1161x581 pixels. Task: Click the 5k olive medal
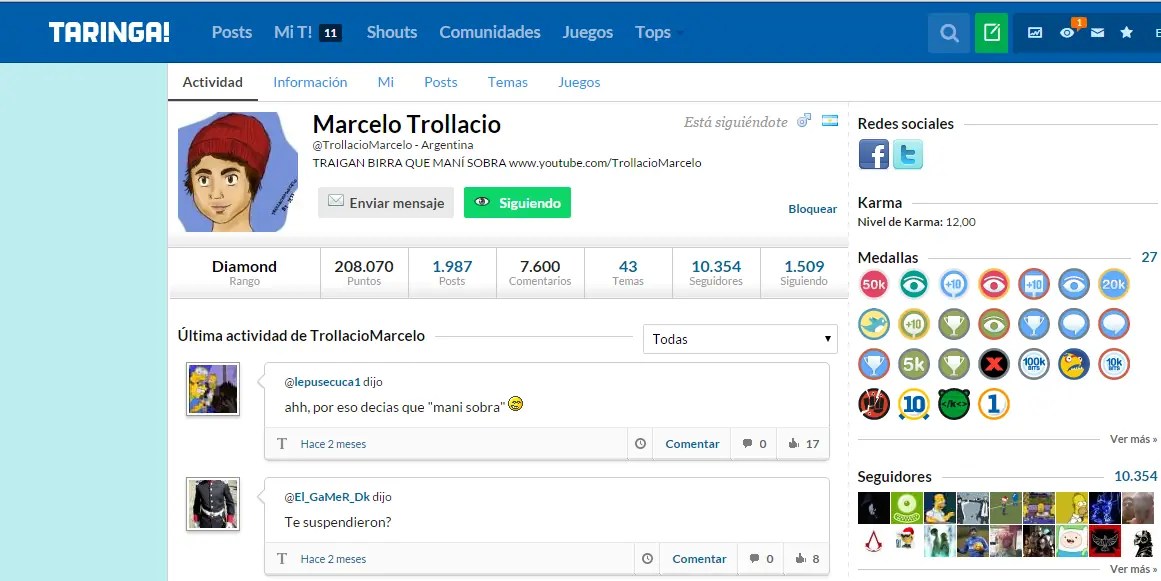tap(914, 364)
